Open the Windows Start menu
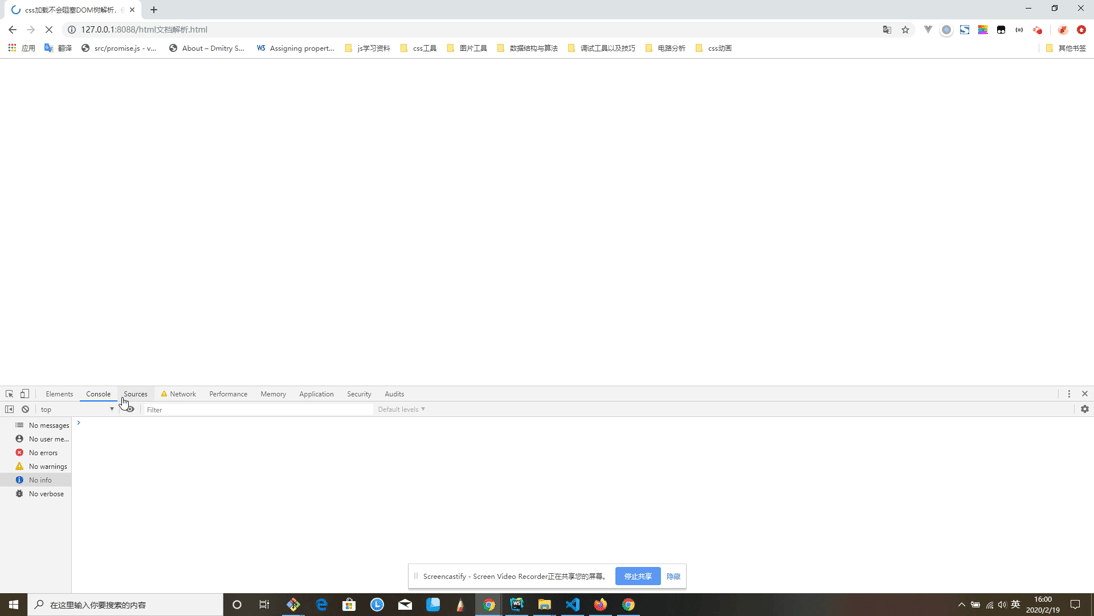The height and width of the screenshot is (616, 1094). pos(13,605)
